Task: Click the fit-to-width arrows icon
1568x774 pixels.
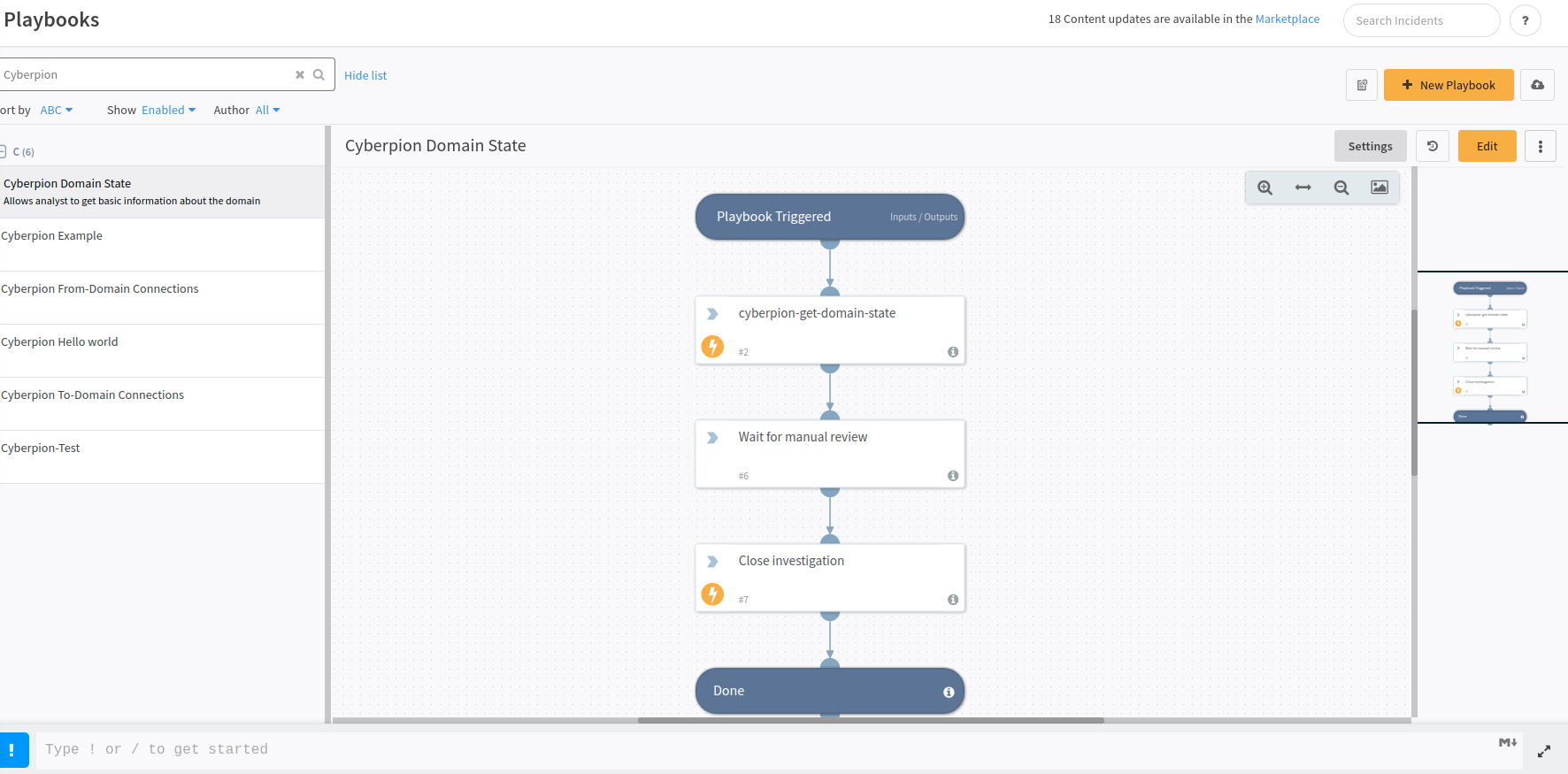Action: (x=1303, y=188)
